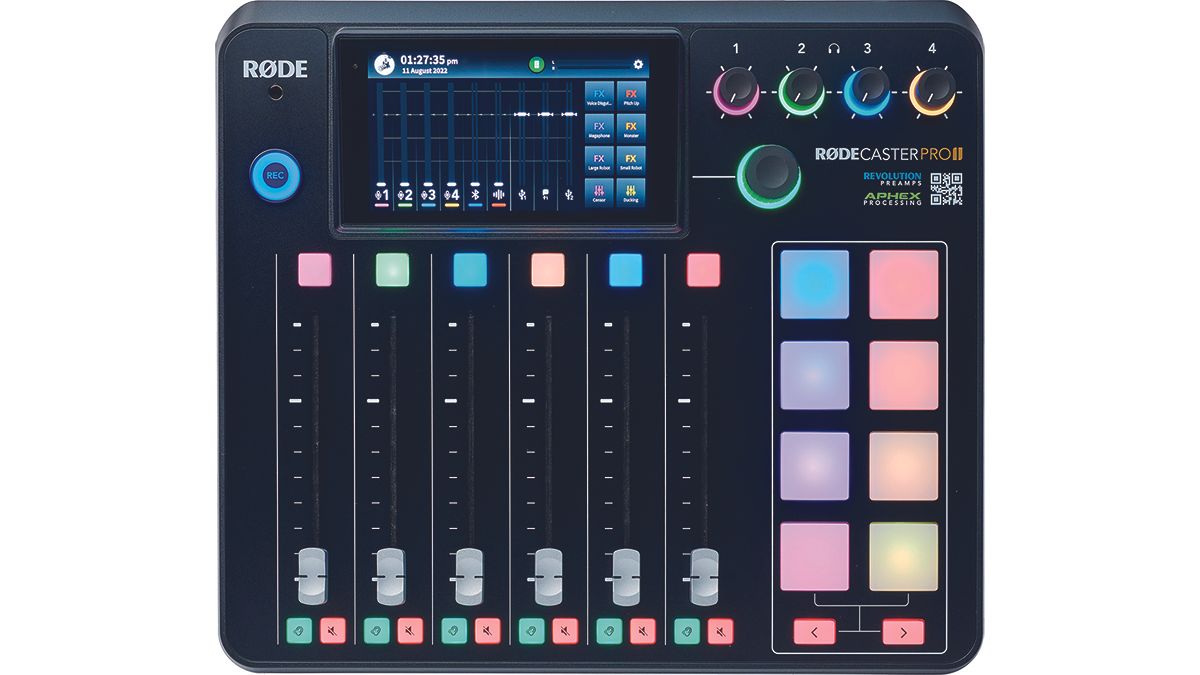Tap the green USB status indicator on screen
1200x675 pixels.
point(536,63)
